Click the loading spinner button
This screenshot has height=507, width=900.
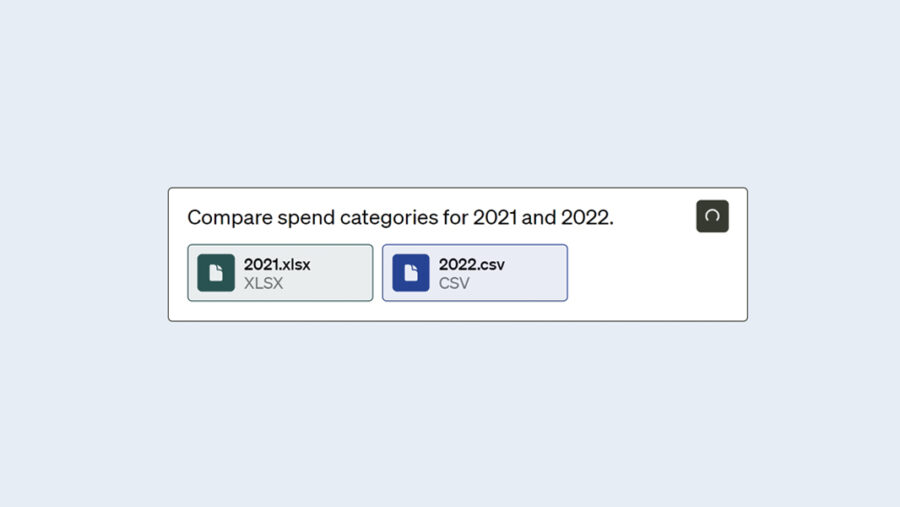pyautogui.click(x=712, y=216)
